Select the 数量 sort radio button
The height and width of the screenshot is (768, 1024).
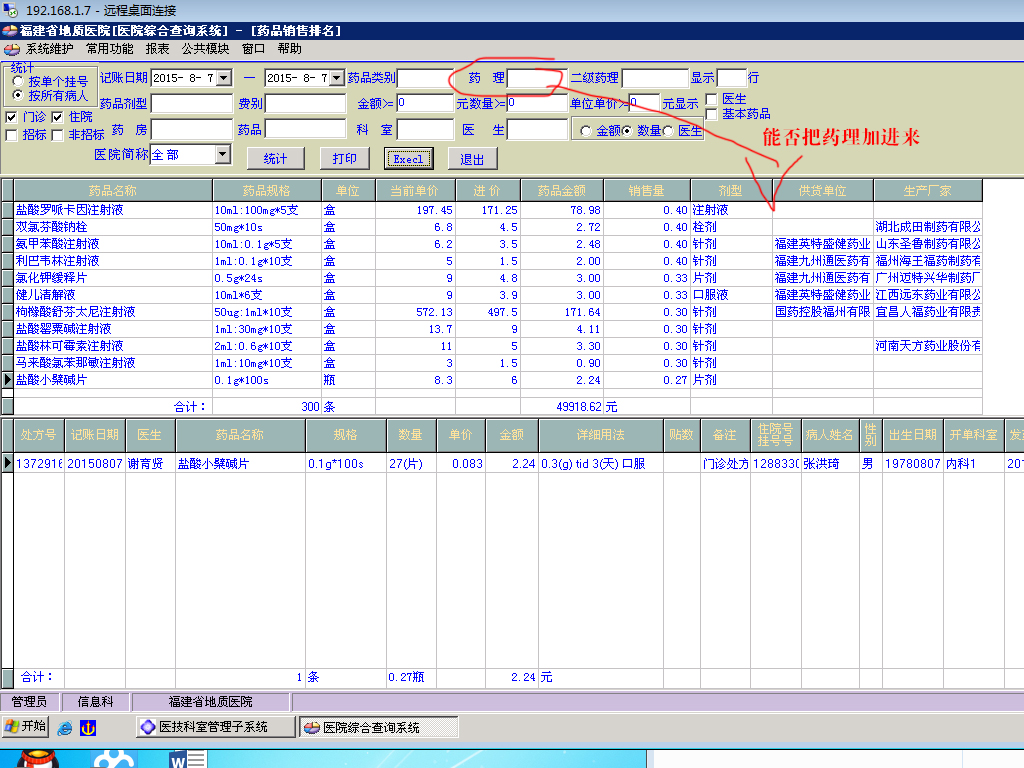tap(627, 131)
